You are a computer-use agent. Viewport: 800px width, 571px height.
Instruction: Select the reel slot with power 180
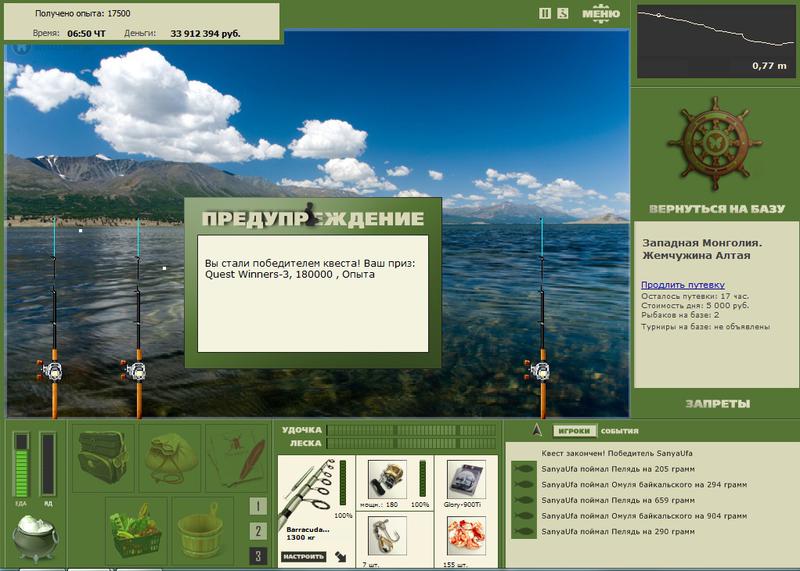[x=387, y=480]
